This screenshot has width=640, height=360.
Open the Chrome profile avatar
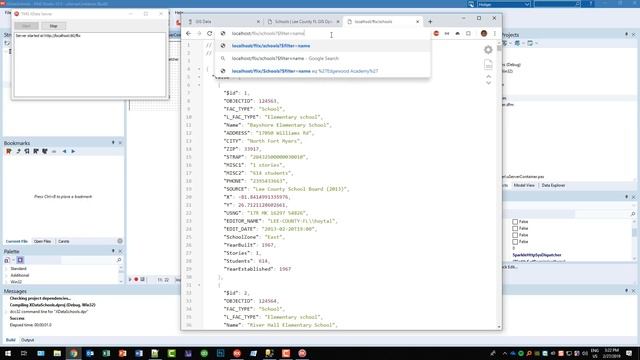click(484, 33)
